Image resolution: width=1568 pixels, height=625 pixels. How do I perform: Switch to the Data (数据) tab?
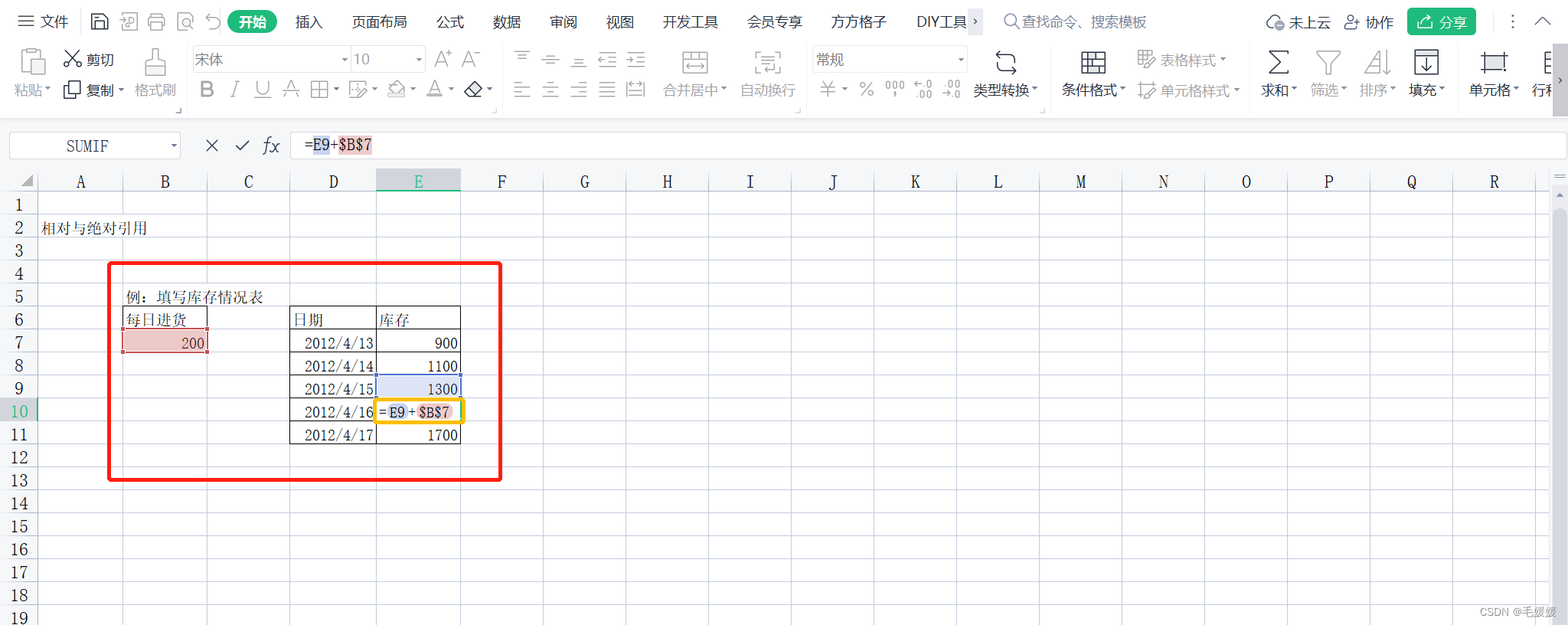click(x=507, y=22)
